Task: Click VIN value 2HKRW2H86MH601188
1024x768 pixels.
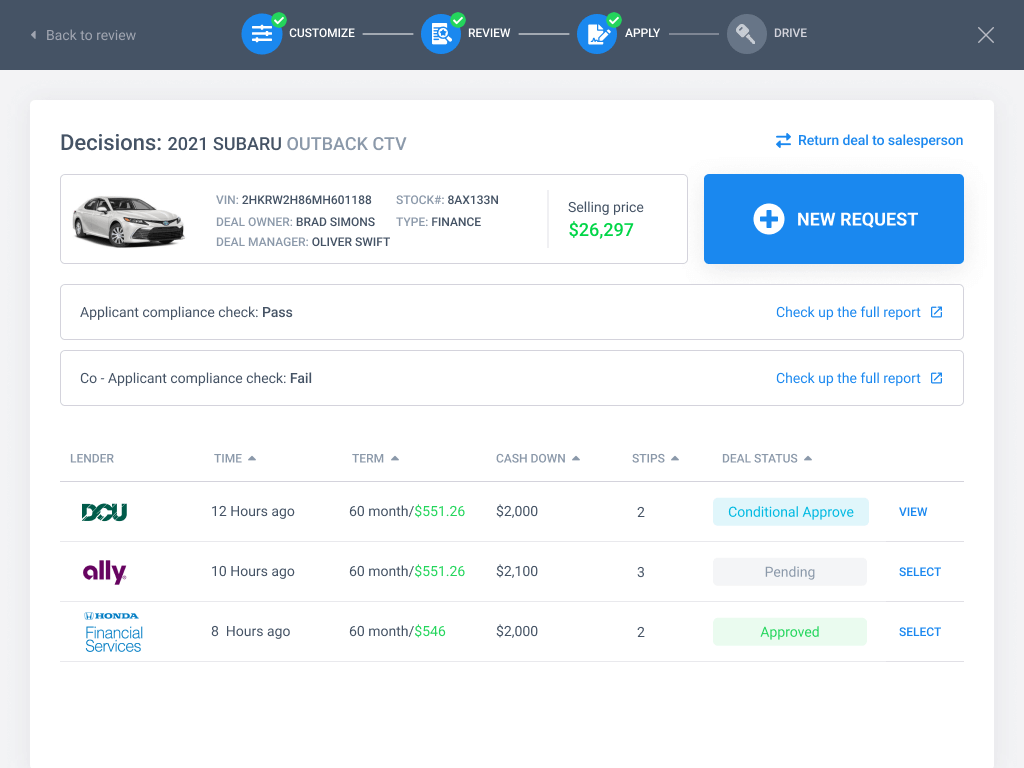Action: click(x=306, y=200)
